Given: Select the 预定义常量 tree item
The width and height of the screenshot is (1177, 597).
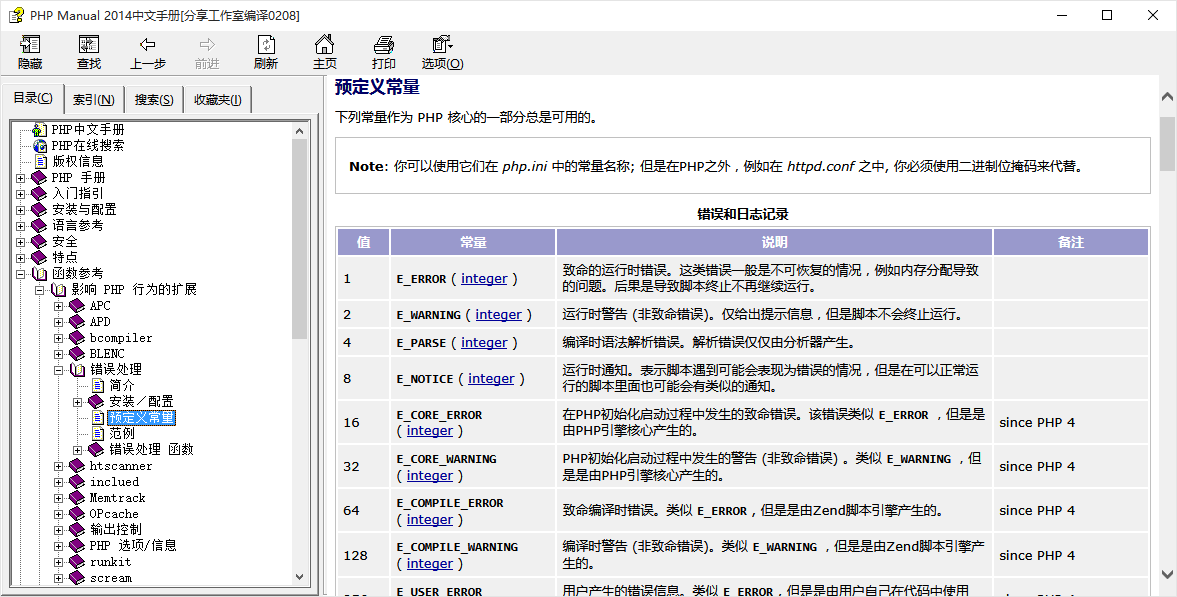Looking at the screenshot, I should point(141,418).
